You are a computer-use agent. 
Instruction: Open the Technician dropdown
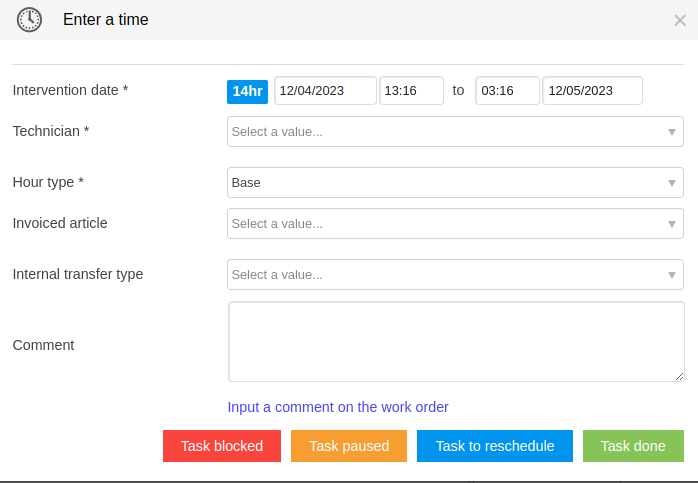tap(455, 132)
